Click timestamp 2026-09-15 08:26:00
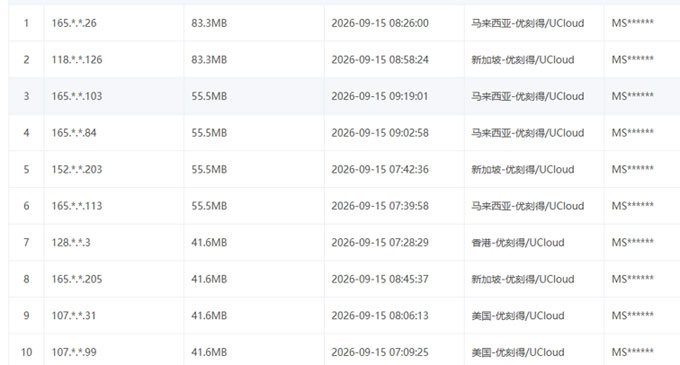The width and height of the screenshot is (680, 365). (x=380, y=23)
